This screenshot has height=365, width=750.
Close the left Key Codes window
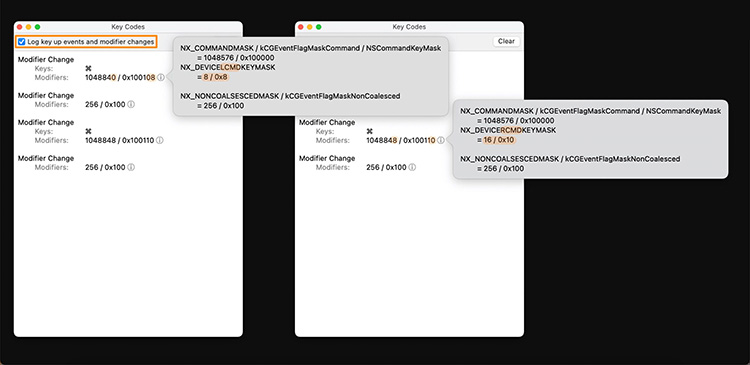coord(20,27)
